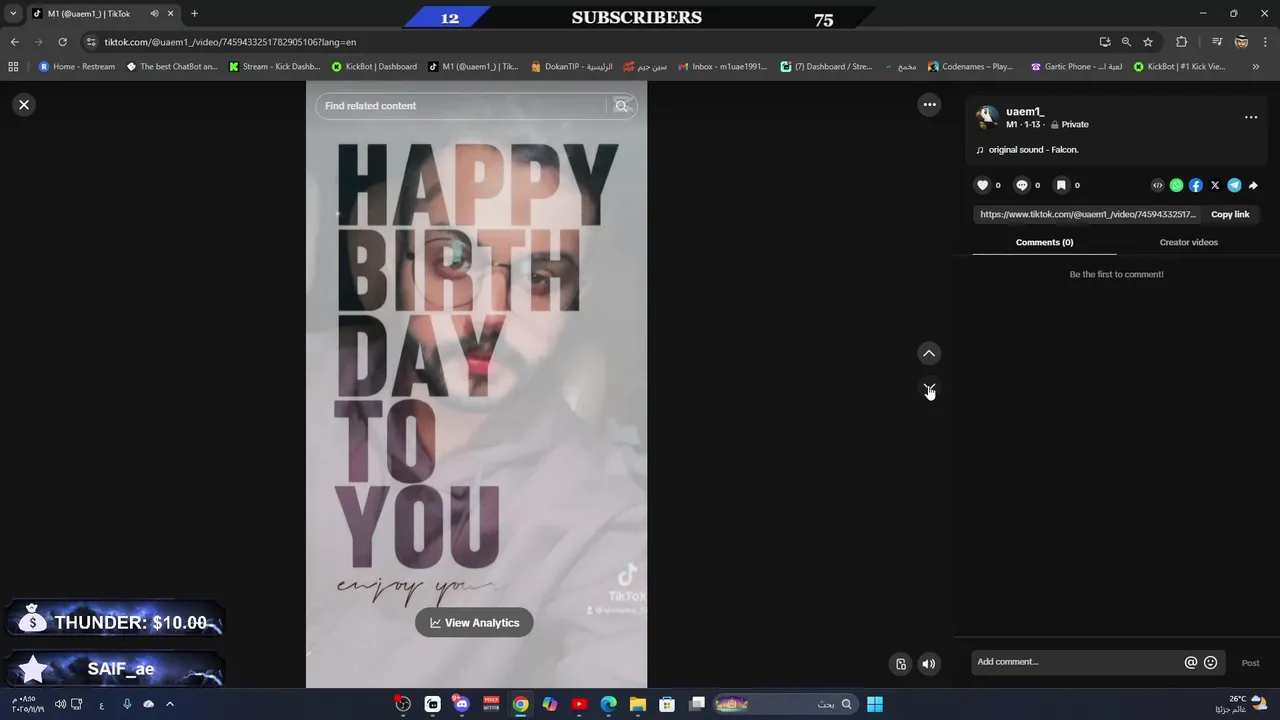Reload the TikTok page
1280x720 pixels.
(x=62, y=42)
